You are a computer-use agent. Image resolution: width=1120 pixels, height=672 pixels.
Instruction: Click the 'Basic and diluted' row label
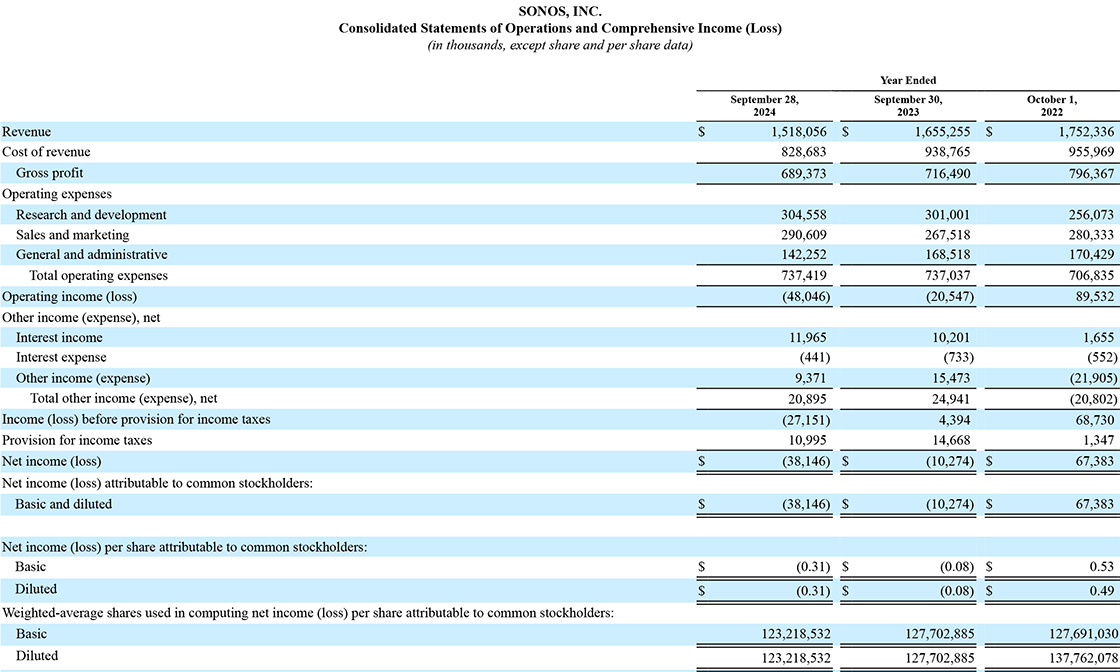[64, 504]
